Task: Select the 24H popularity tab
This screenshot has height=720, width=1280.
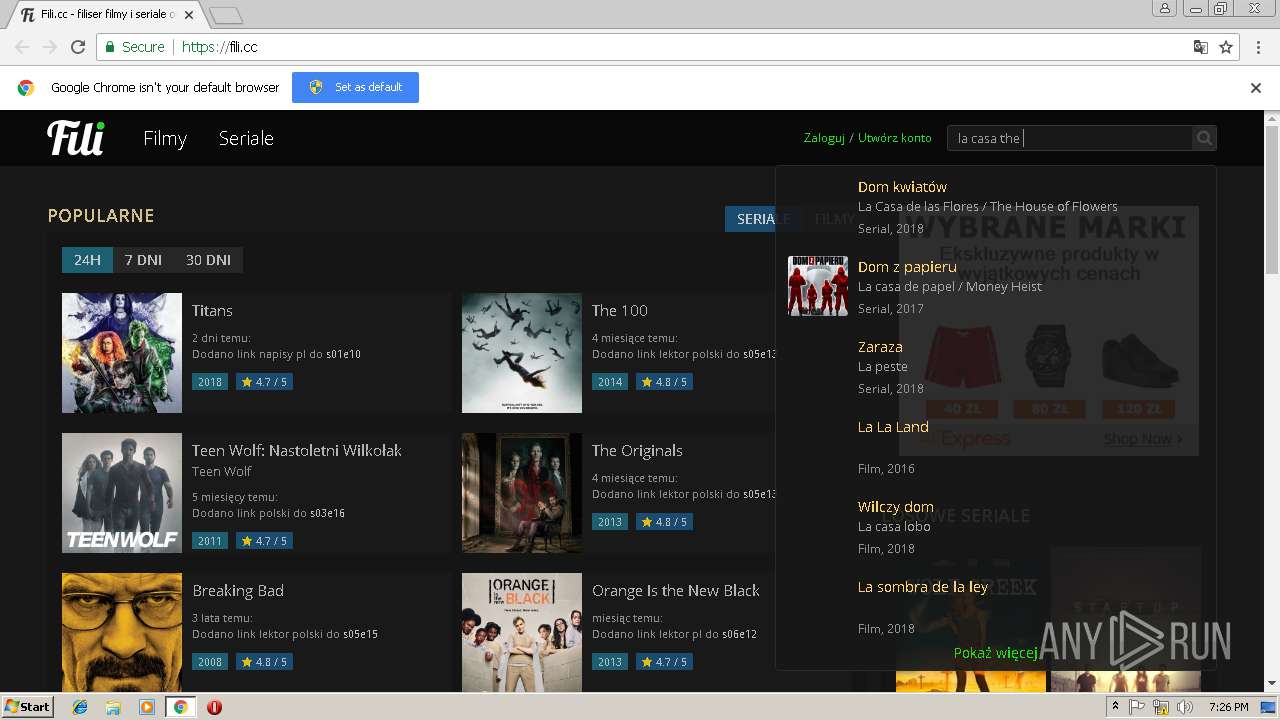Action: tap(87, 260)
